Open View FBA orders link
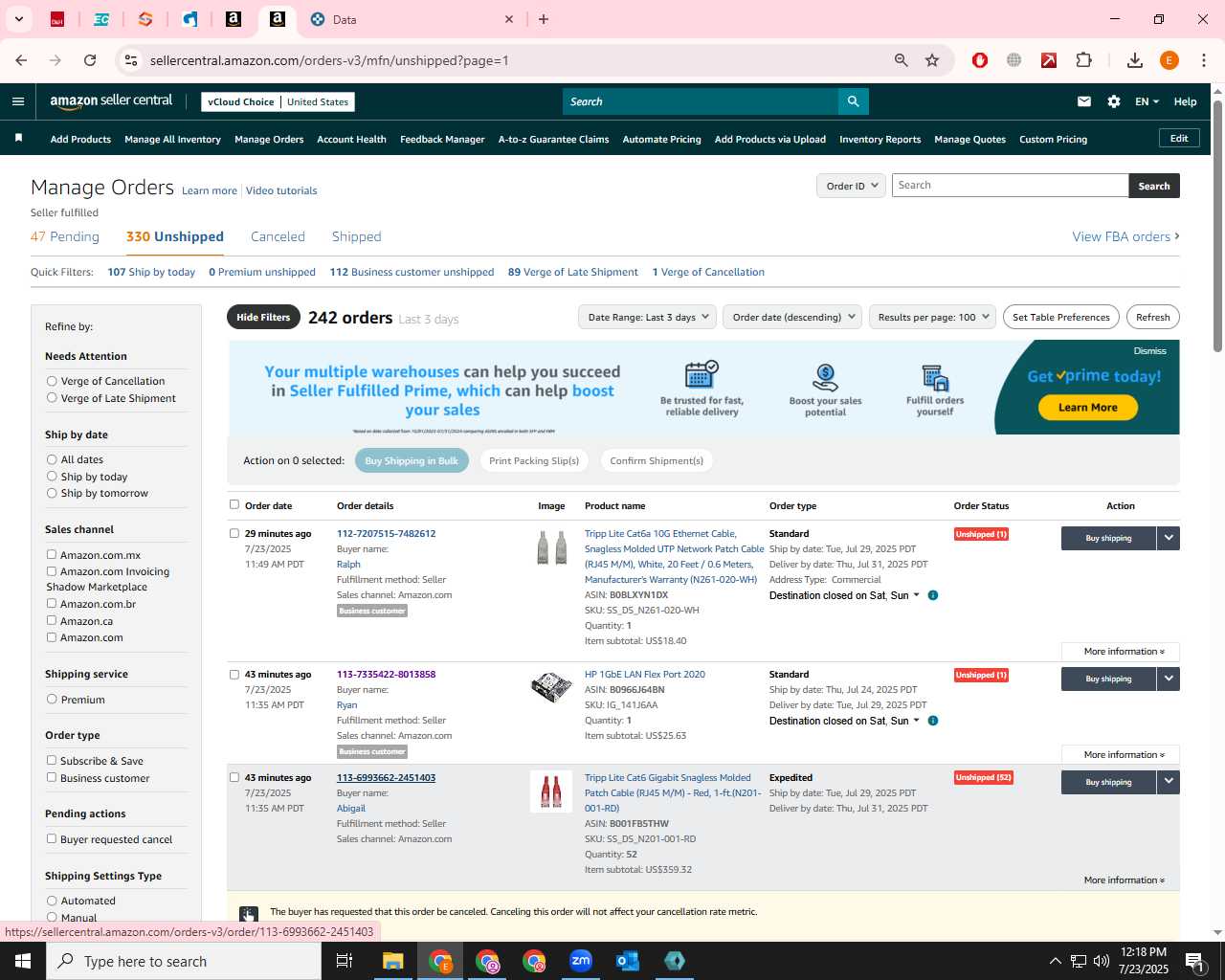The width and height of the screenshot is (1225, 980). [1125, 236]
